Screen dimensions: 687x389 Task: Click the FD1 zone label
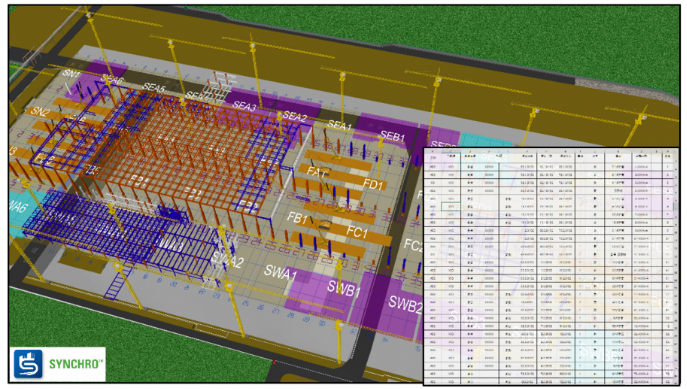(x=373, y=184)
